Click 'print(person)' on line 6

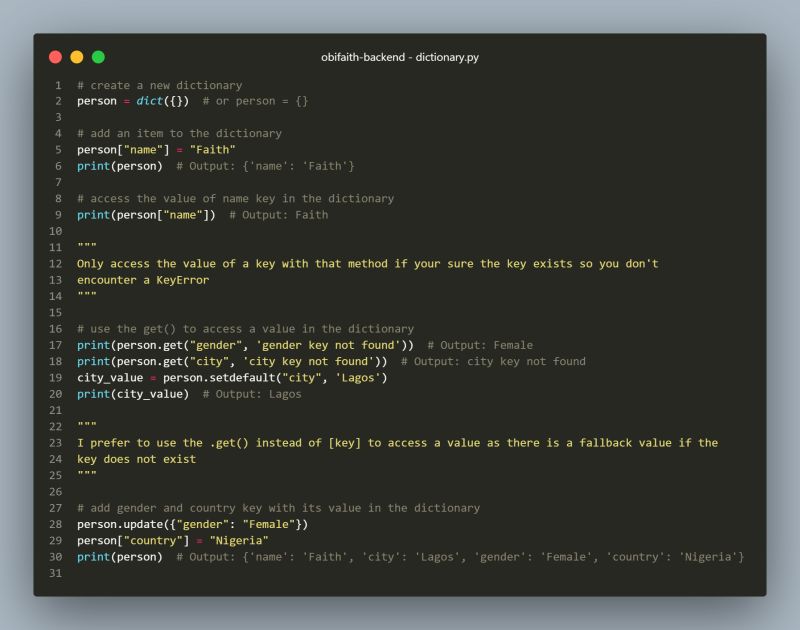point(120,166)
